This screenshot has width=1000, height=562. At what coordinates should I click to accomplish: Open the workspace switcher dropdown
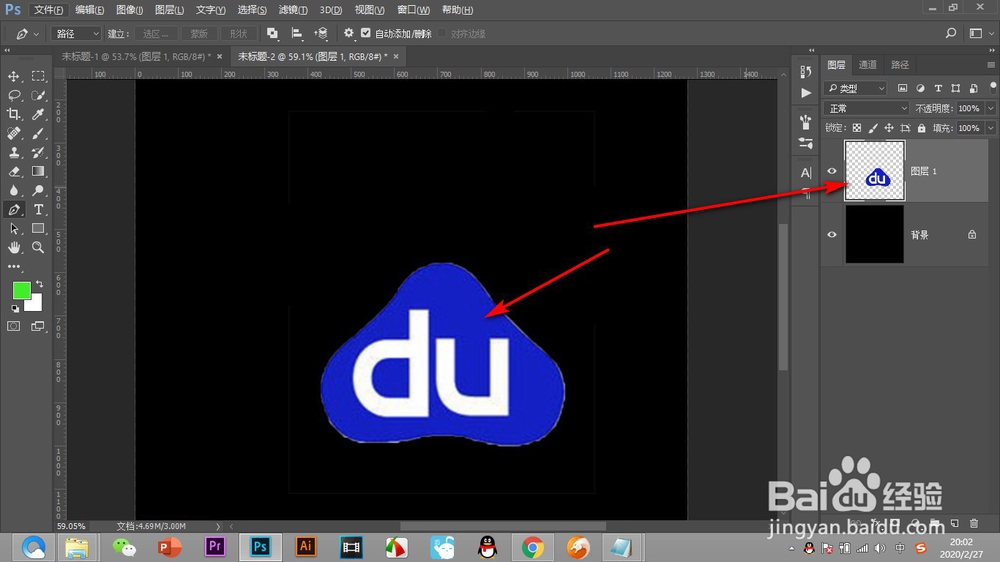click(979, 33)
